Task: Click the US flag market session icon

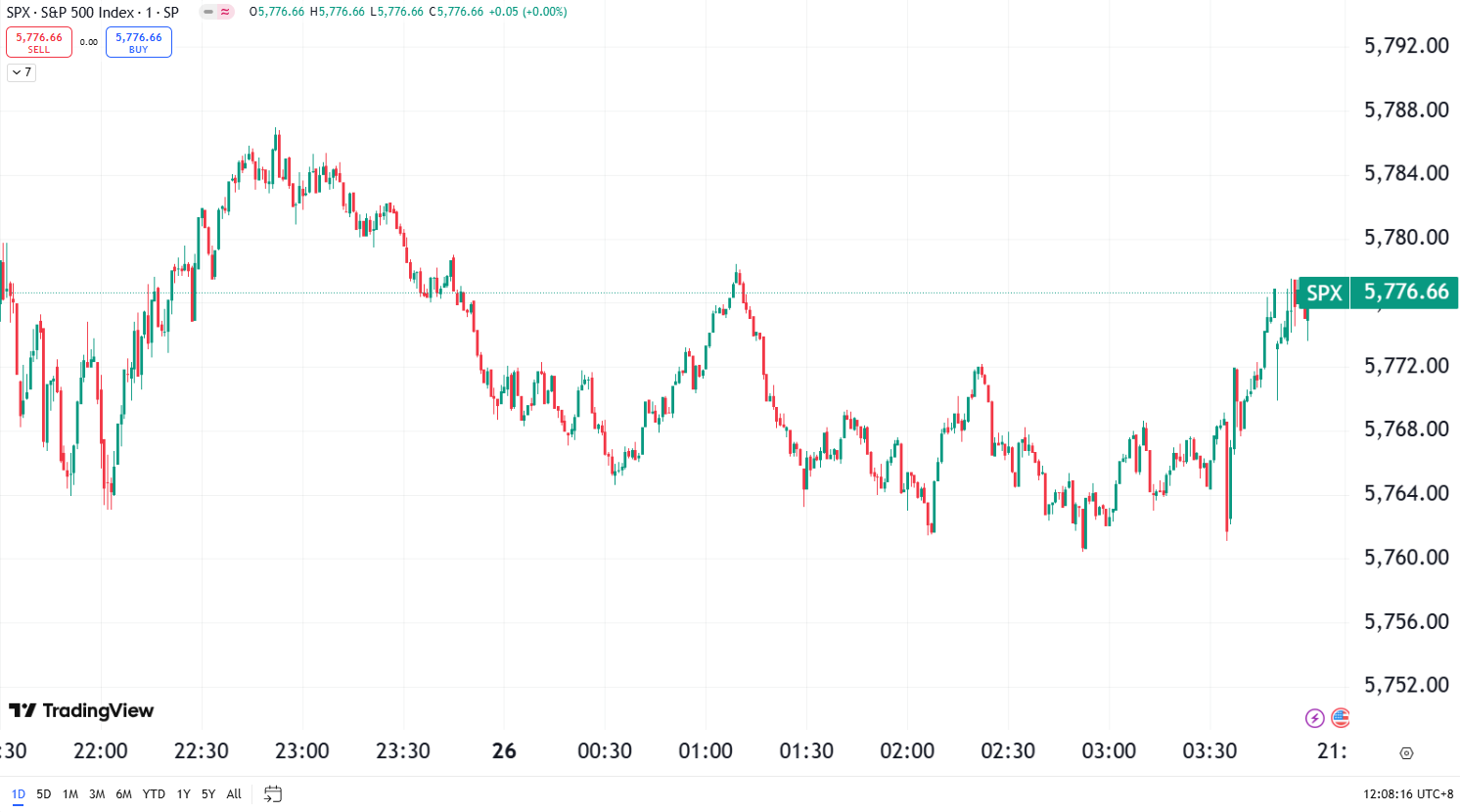Action: tap(1340, 717)
